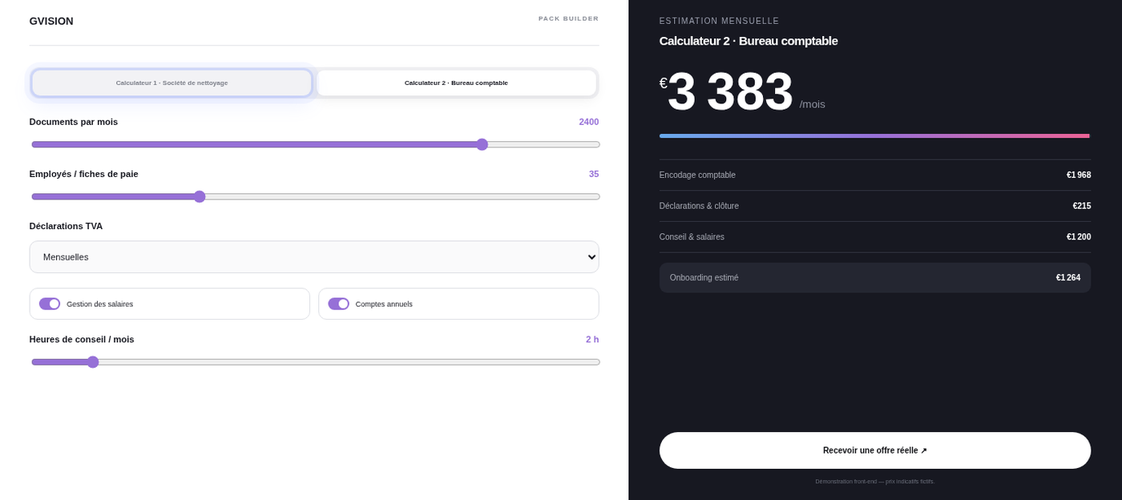
Task: Click the Documents par mois slider handle
Action: [482, 144]
